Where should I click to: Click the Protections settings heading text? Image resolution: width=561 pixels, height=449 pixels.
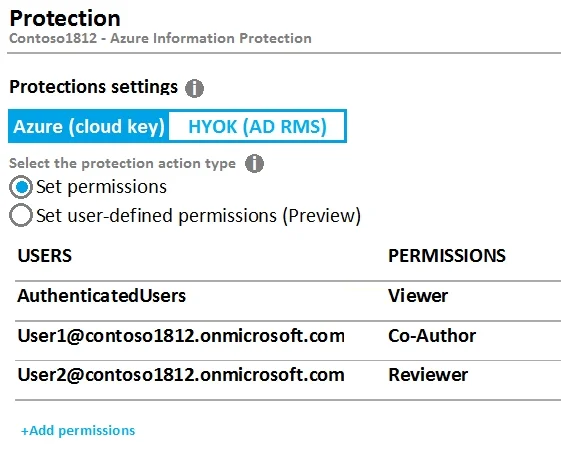pyautogui.click(x=93, y=87)
